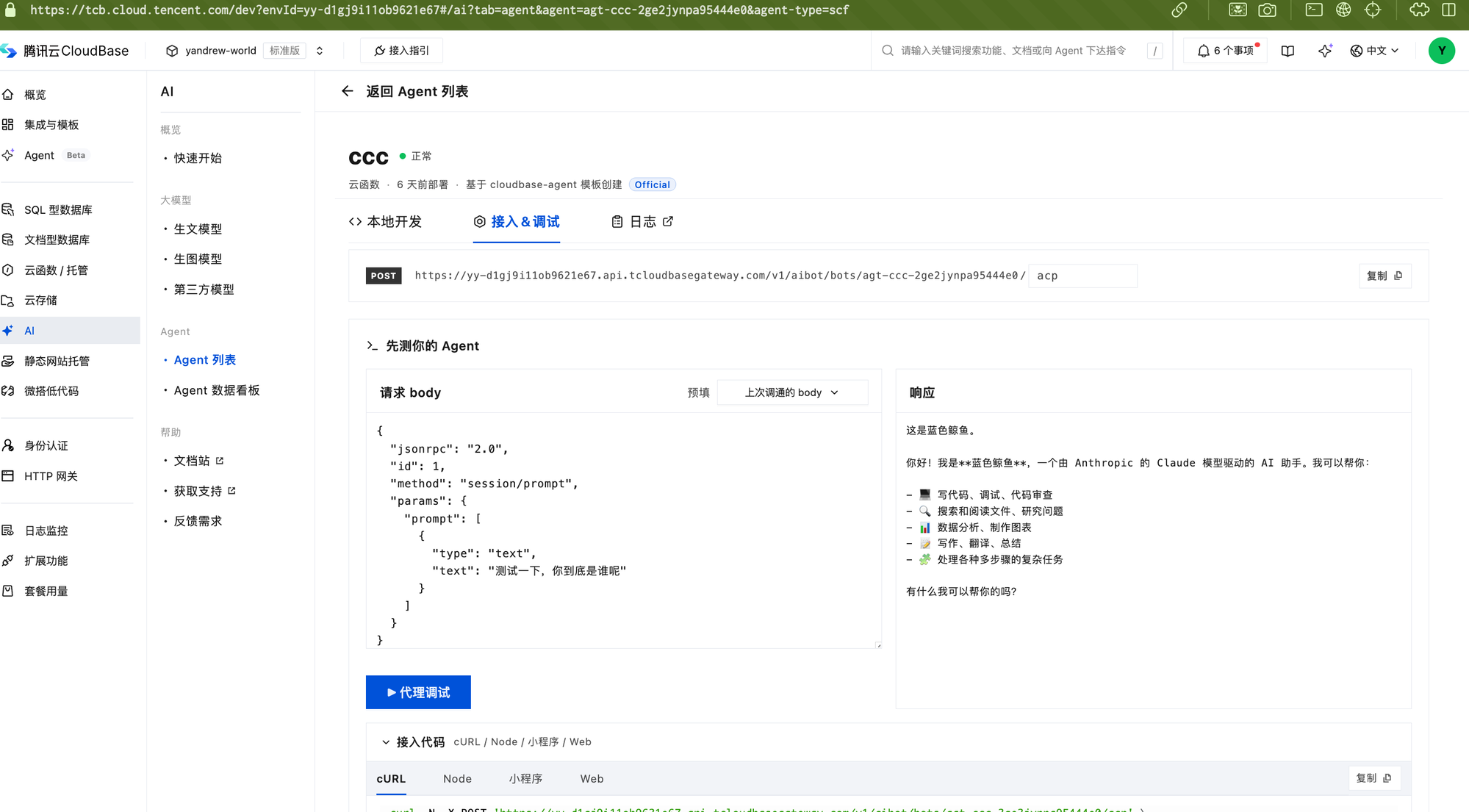Click the browser split view icon
Screen dimensions: 1469x812
[x=1448, y=10]
